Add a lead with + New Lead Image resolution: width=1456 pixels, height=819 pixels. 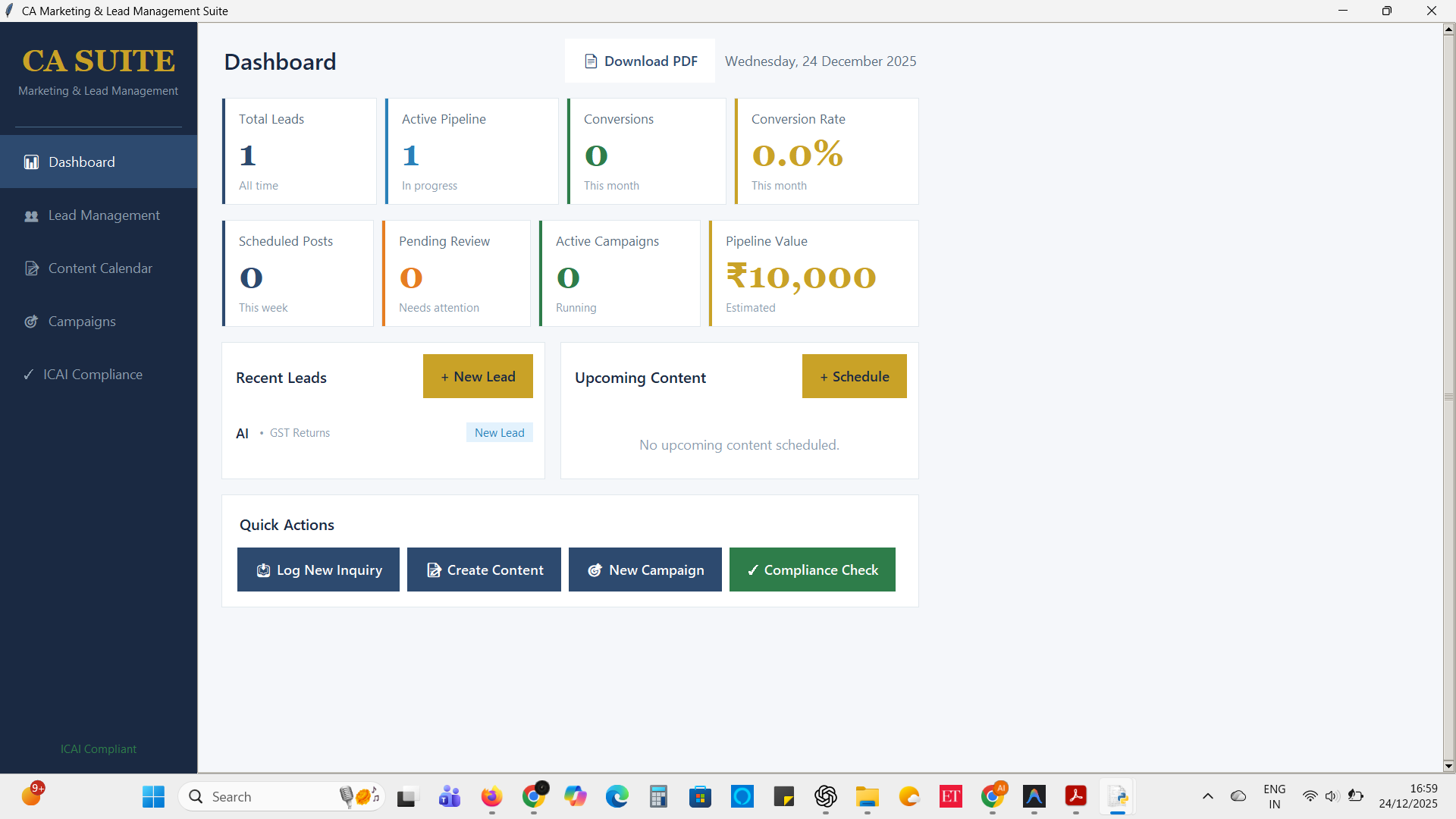click(478, 376)
